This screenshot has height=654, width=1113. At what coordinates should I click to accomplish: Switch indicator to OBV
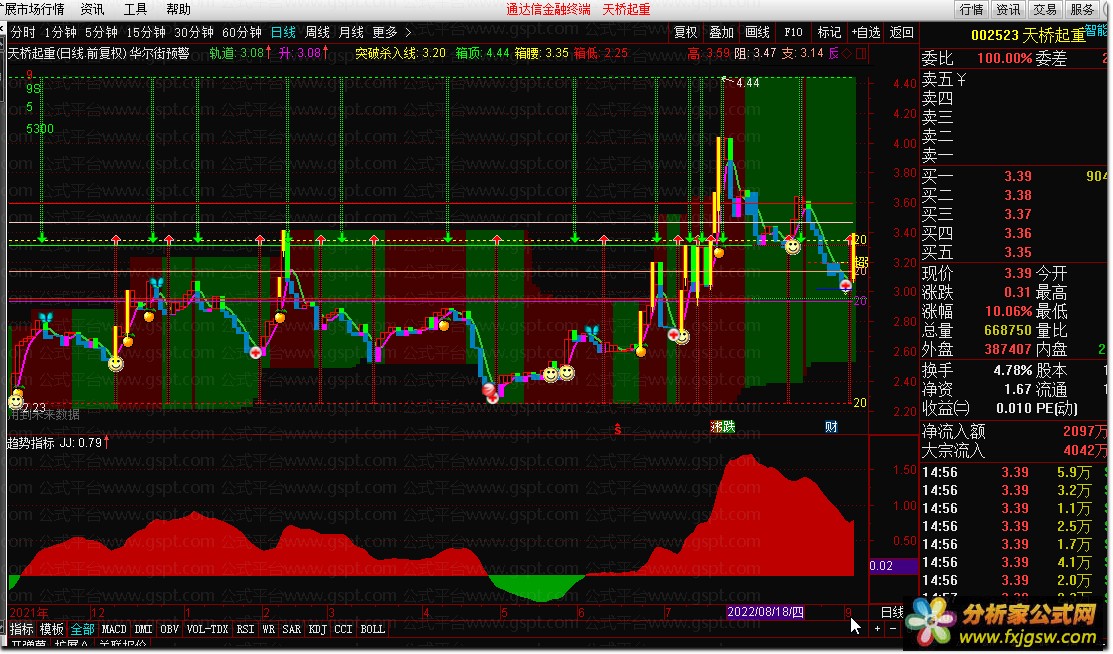pyautogui.click(x=169, y=629)
